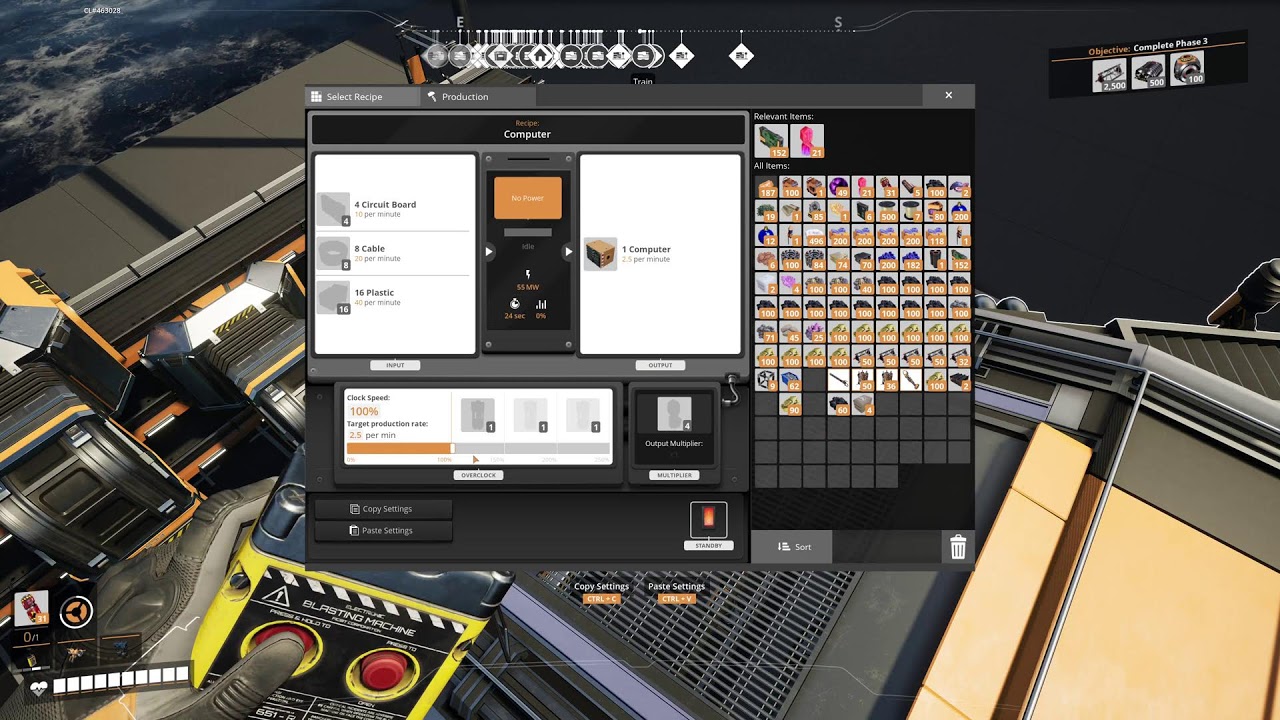This screenshot has height=720, width=1280.
Task: Select the inventory stack showing 45
Action: pos(791,332)
